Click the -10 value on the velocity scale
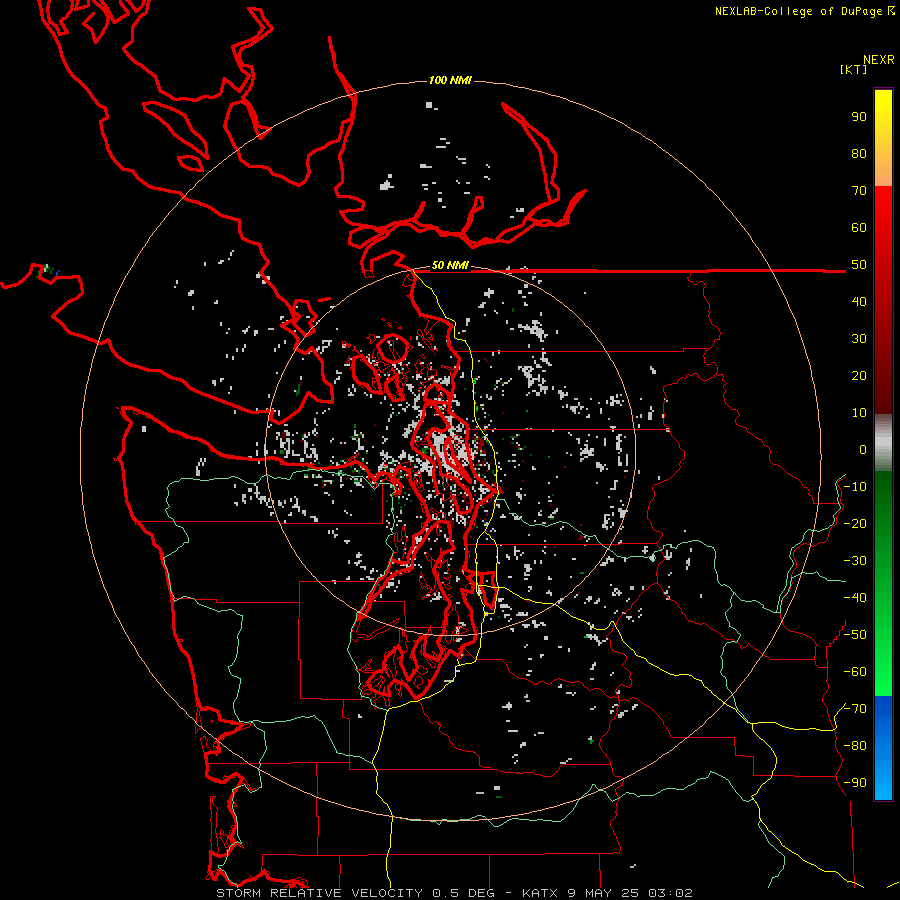This screenshot has width=900, height=900. (855, 487)
